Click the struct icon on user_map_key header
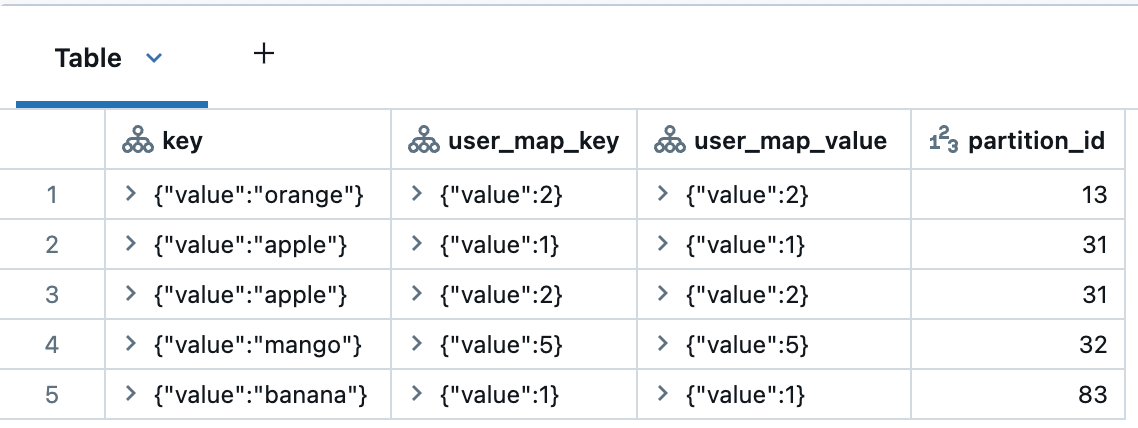This screenshot has width=1138, height=428. point(423,142)
